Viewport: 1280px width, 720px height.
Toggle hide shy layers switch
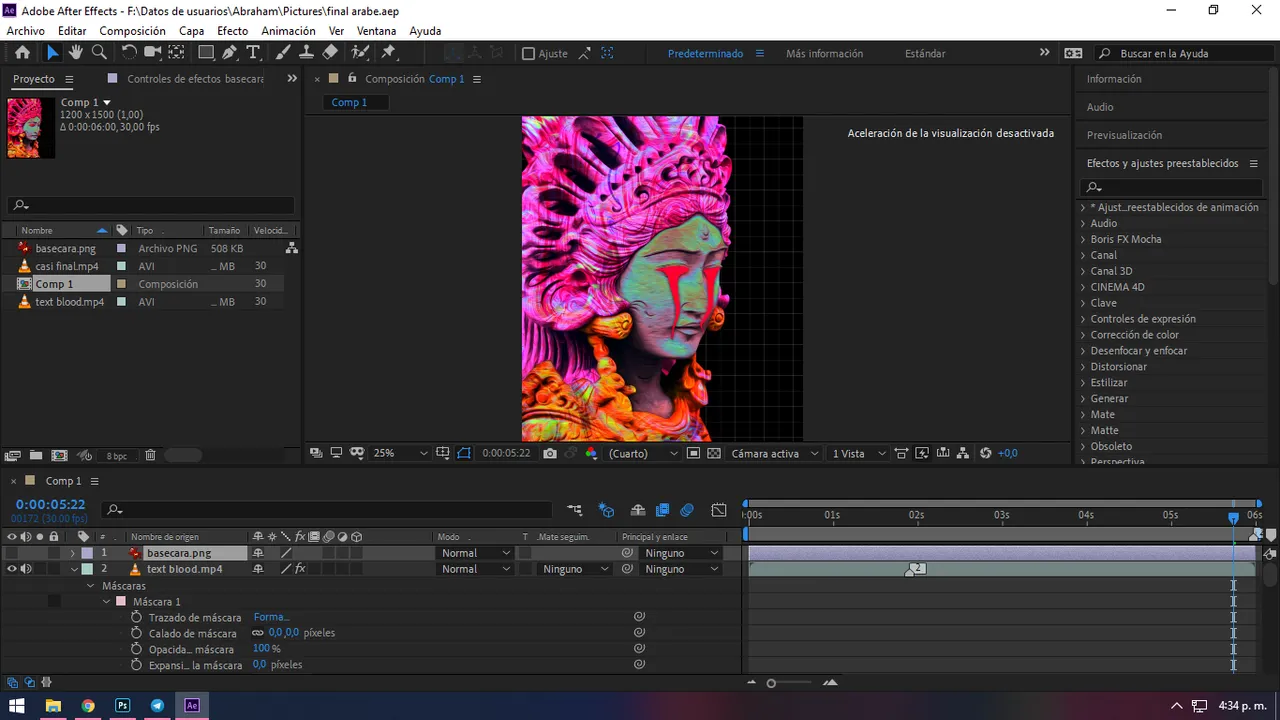click(637, 510)
